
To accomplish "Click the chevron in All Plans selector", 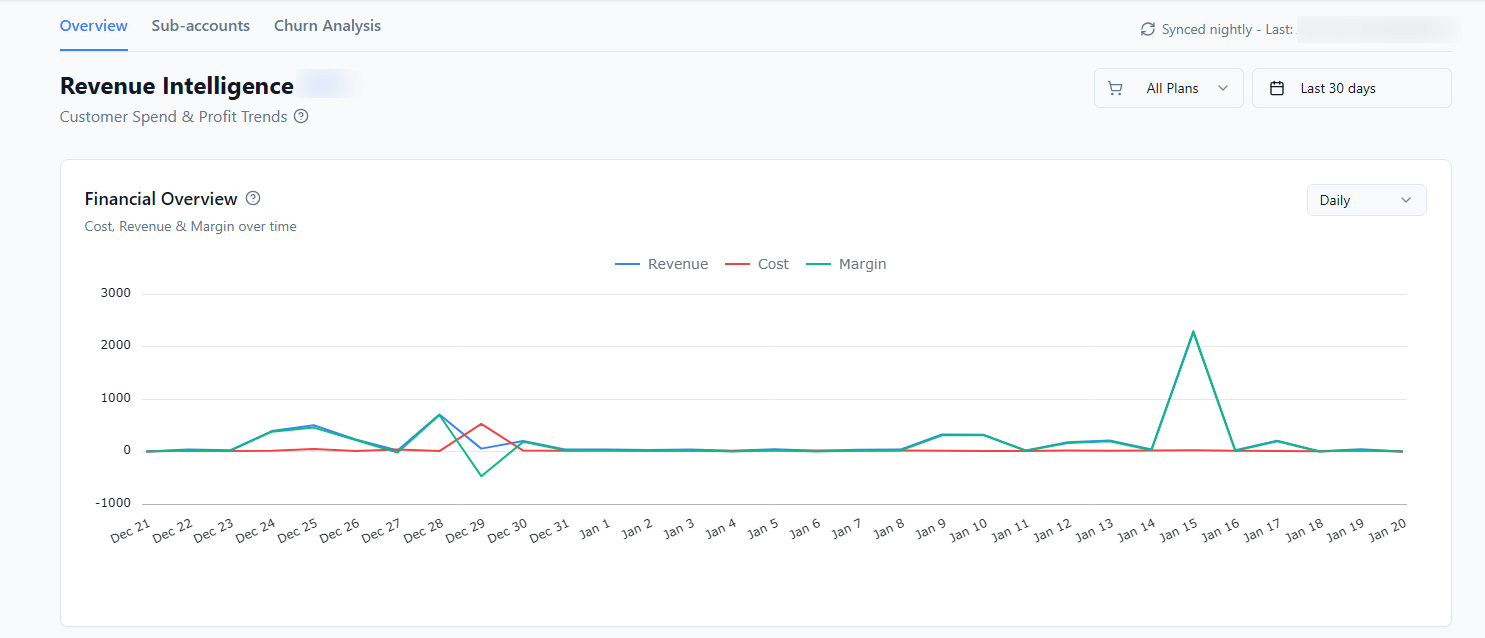I will [x=1223, y=88].
